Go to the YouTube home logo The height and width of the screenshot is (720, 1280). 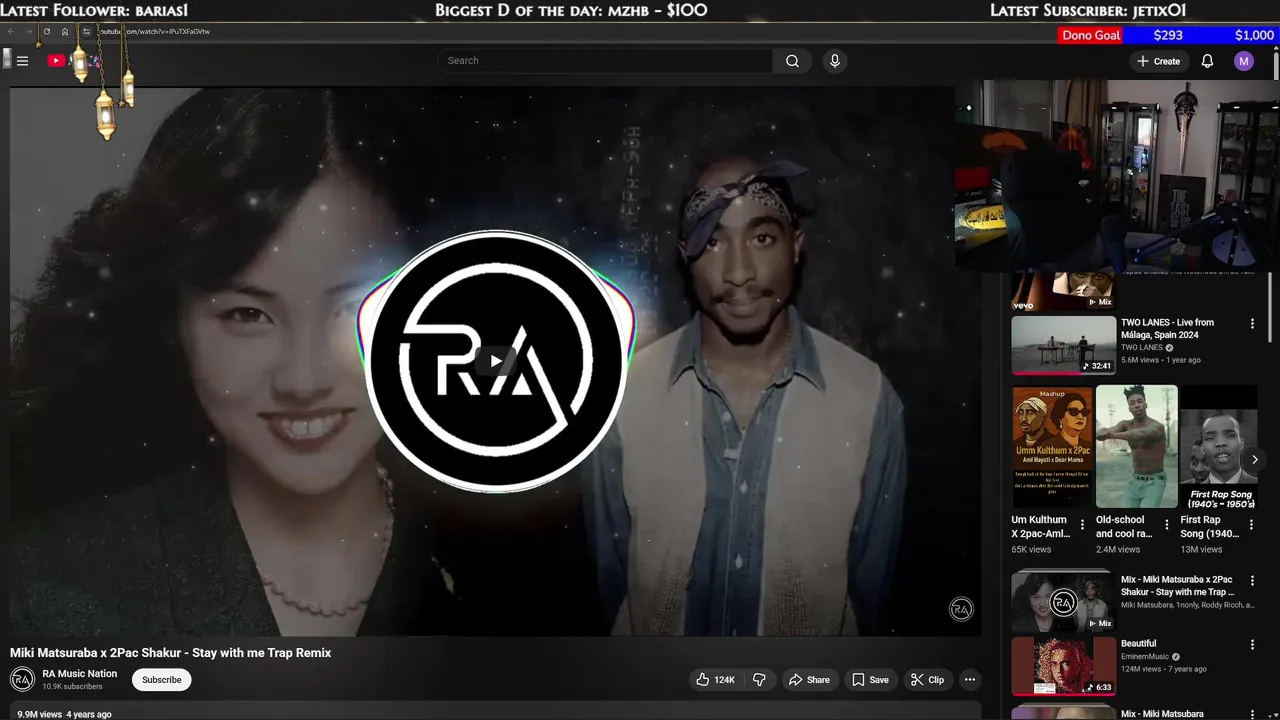73,61
